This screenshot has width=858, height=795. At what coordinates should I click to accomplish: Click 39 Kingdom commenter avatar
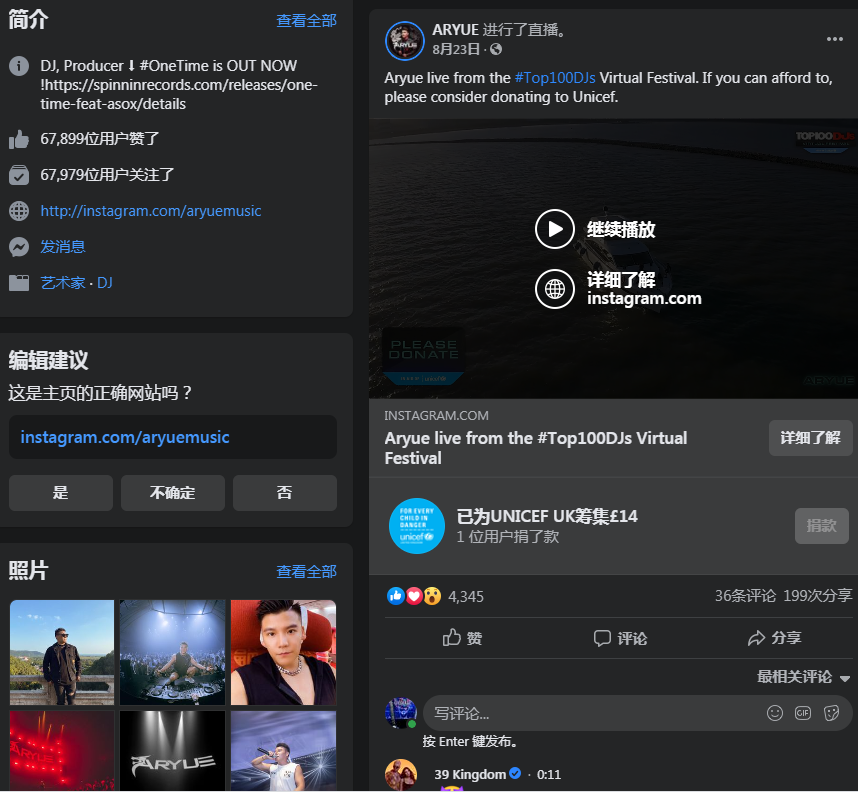coord(401,774)
